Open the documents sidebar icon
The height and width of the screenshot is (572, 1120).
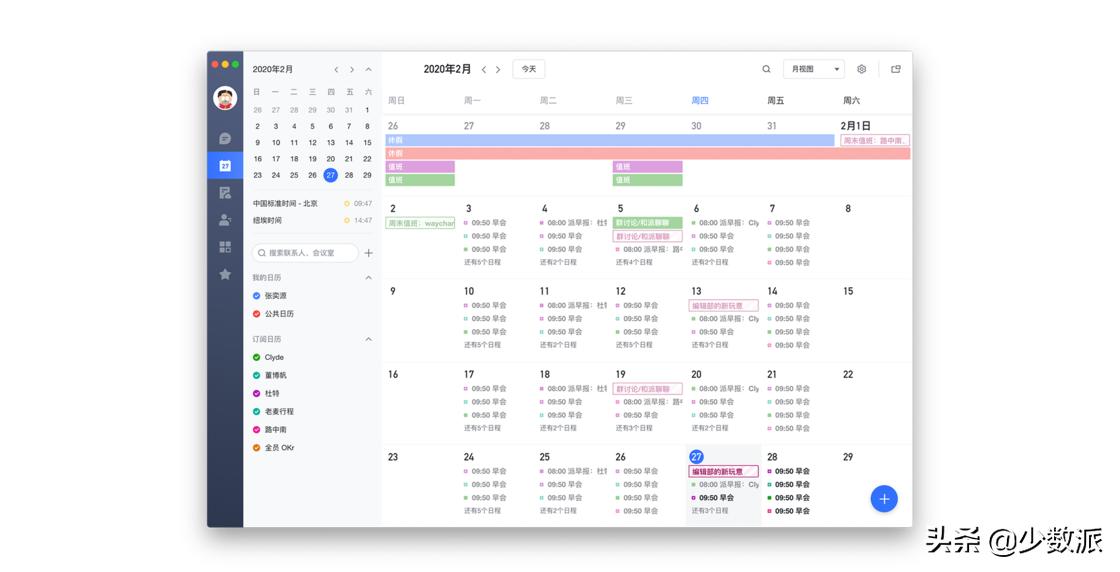coord(225,193)
